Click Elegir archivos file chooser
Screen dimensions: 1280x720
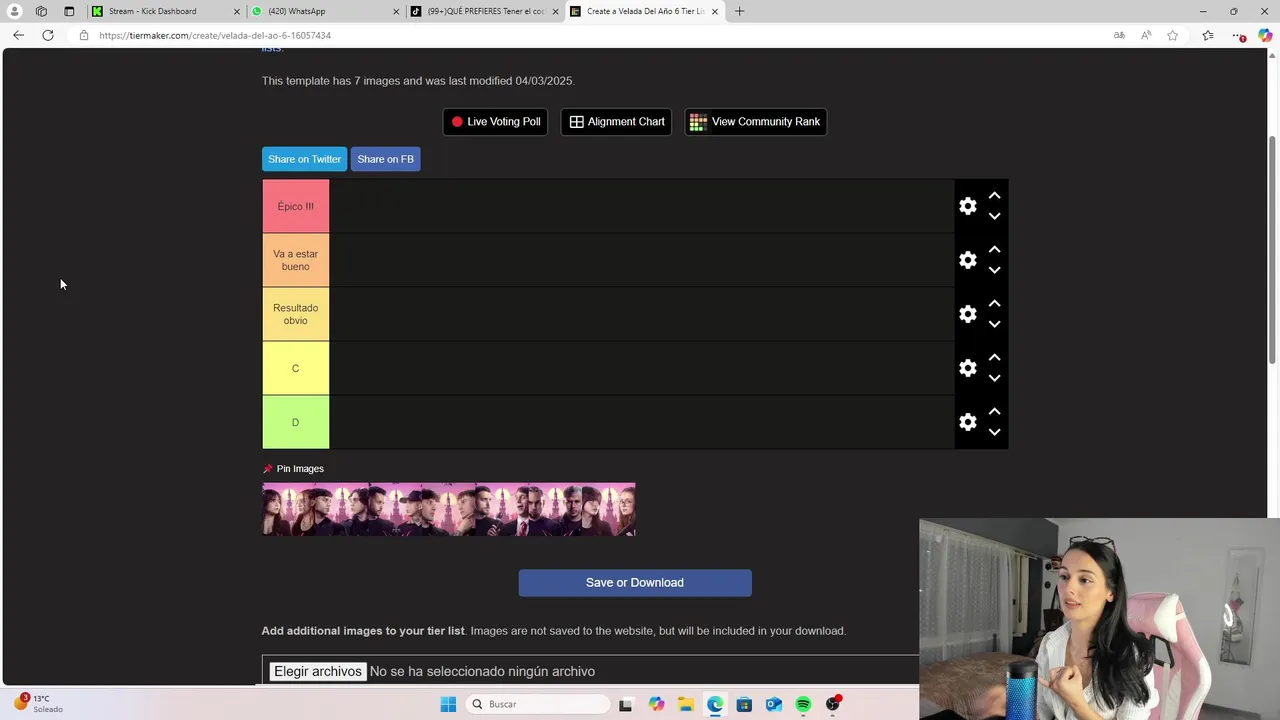(318, 671)
